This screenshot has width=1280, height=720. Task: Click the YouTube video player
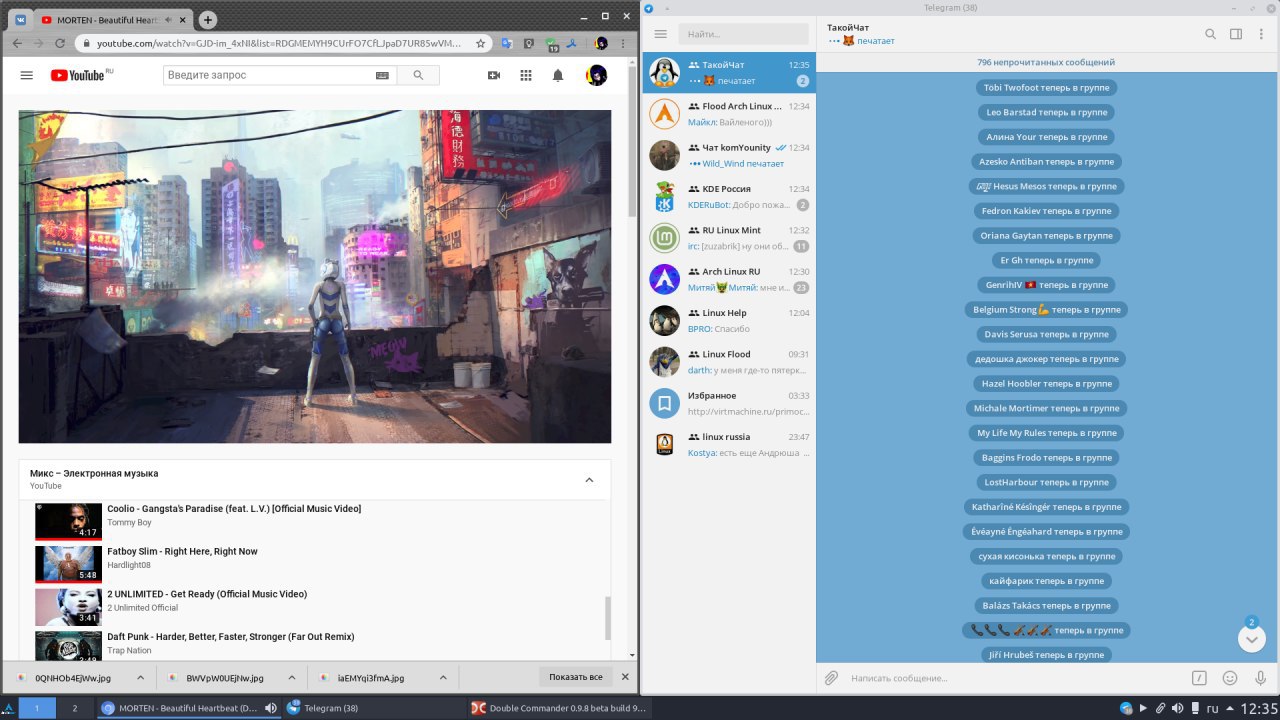point(315,276)
